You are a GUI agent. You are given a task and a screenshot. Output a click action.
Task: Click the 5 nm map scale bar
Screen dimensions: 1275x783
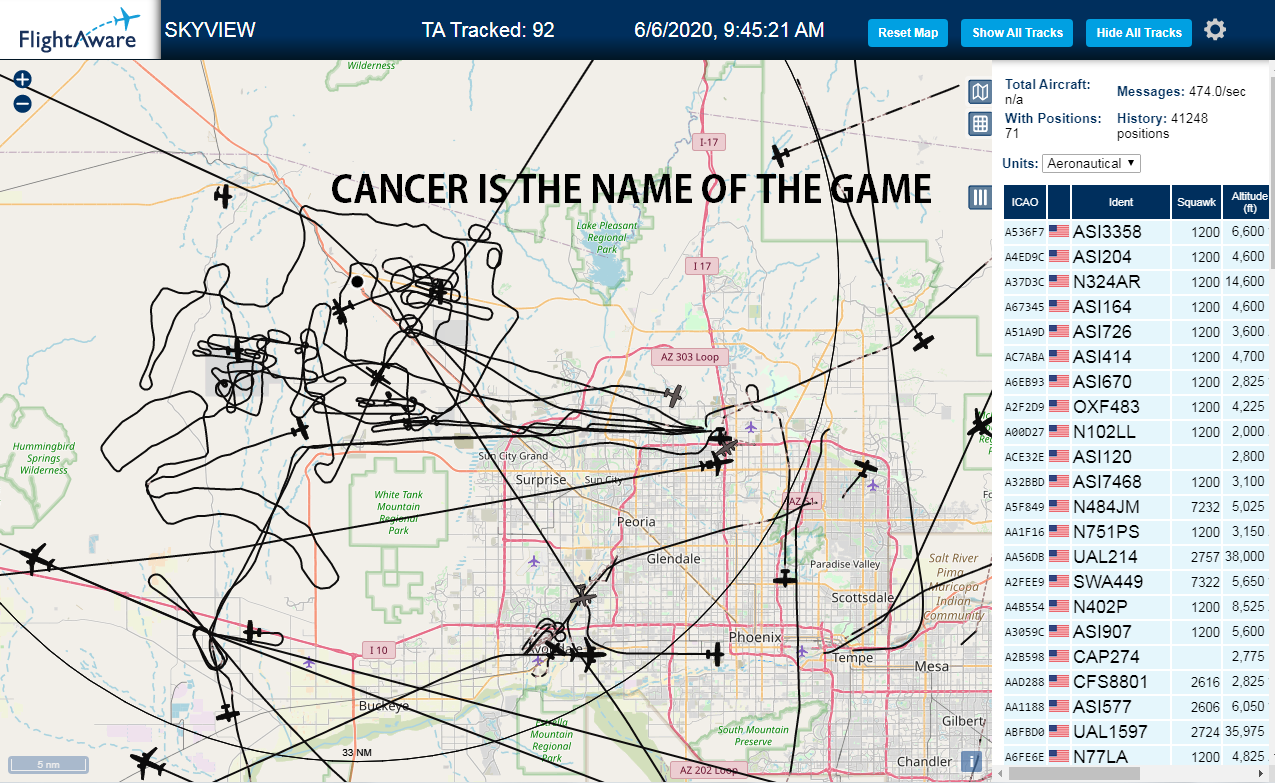point(47,765)
